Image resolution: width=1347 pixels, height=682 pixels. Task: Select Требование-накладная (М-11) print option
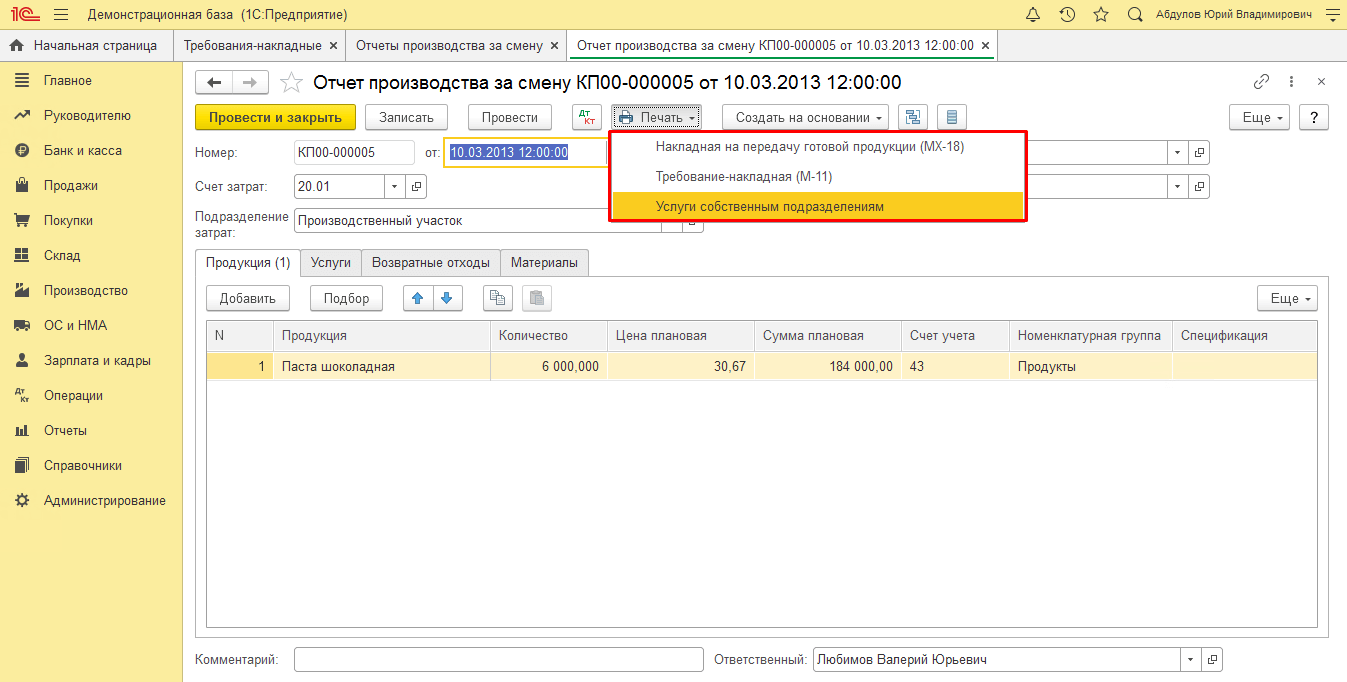coord(744,176)
